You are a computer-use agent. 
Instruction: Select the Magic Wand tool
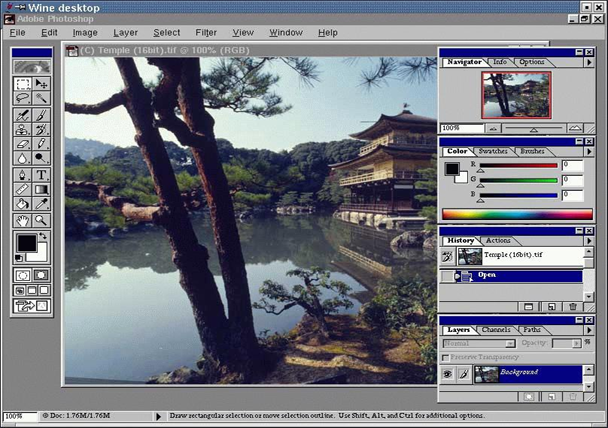click(x=41, y=98)
